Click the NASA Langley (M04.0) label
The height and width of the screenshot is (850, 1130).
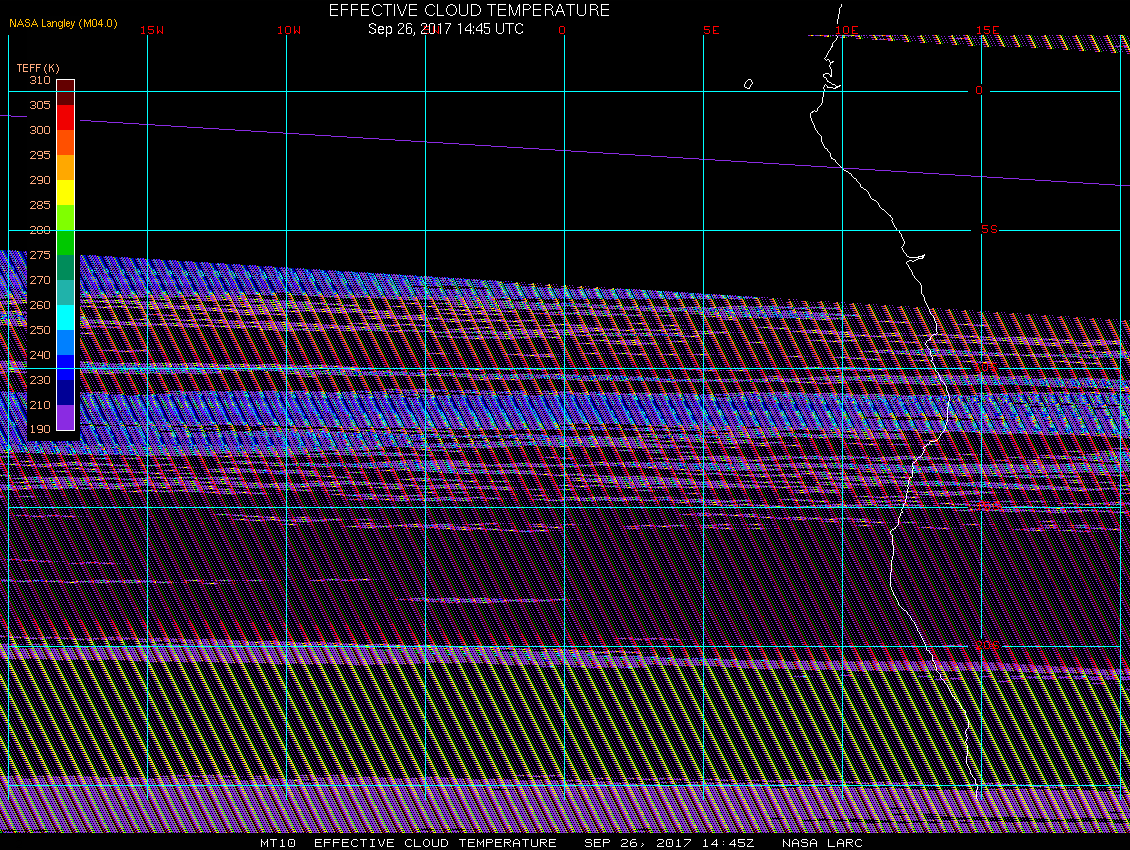(x=63, y=23)
